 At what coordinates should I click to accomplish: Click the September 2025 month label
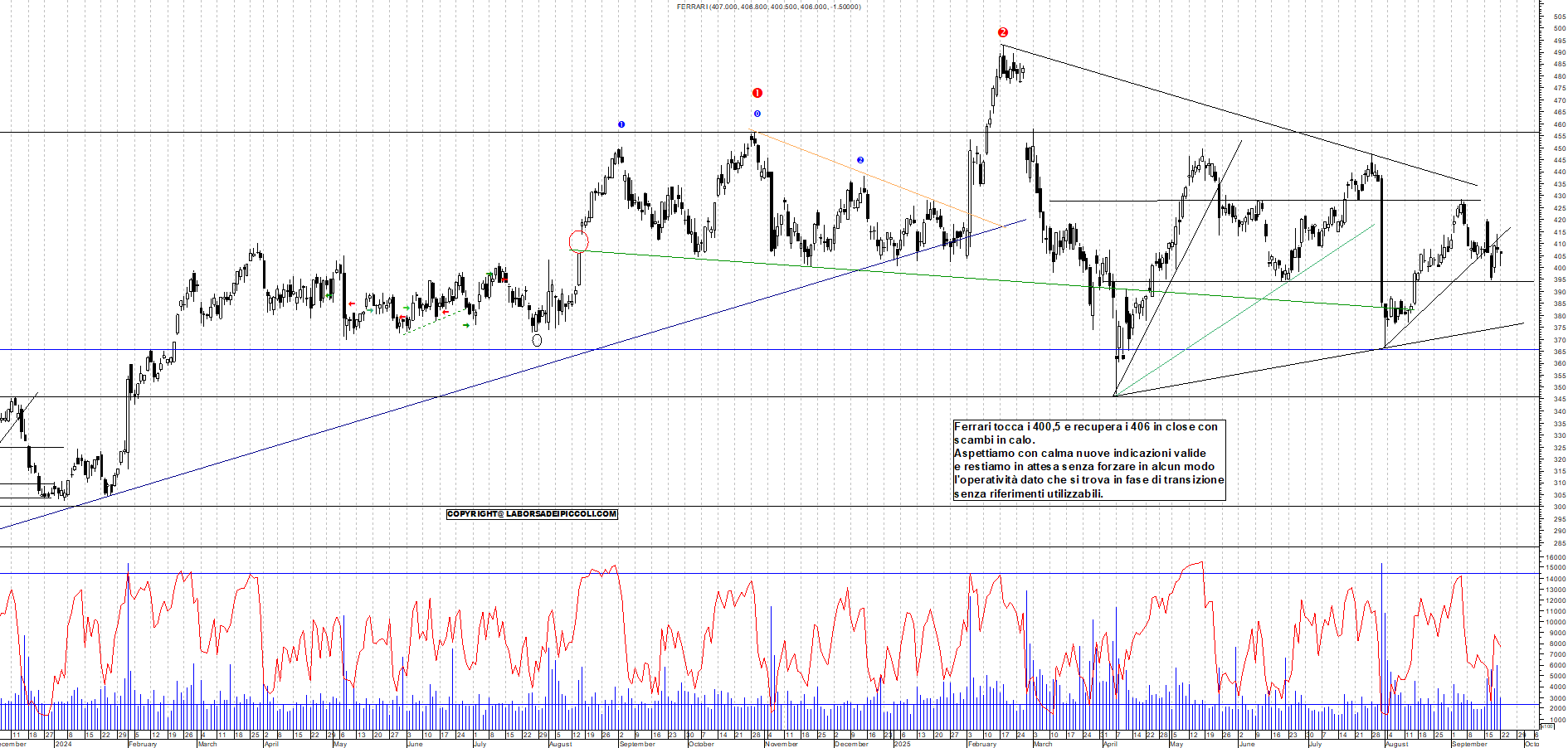(x=1469, y=744)
